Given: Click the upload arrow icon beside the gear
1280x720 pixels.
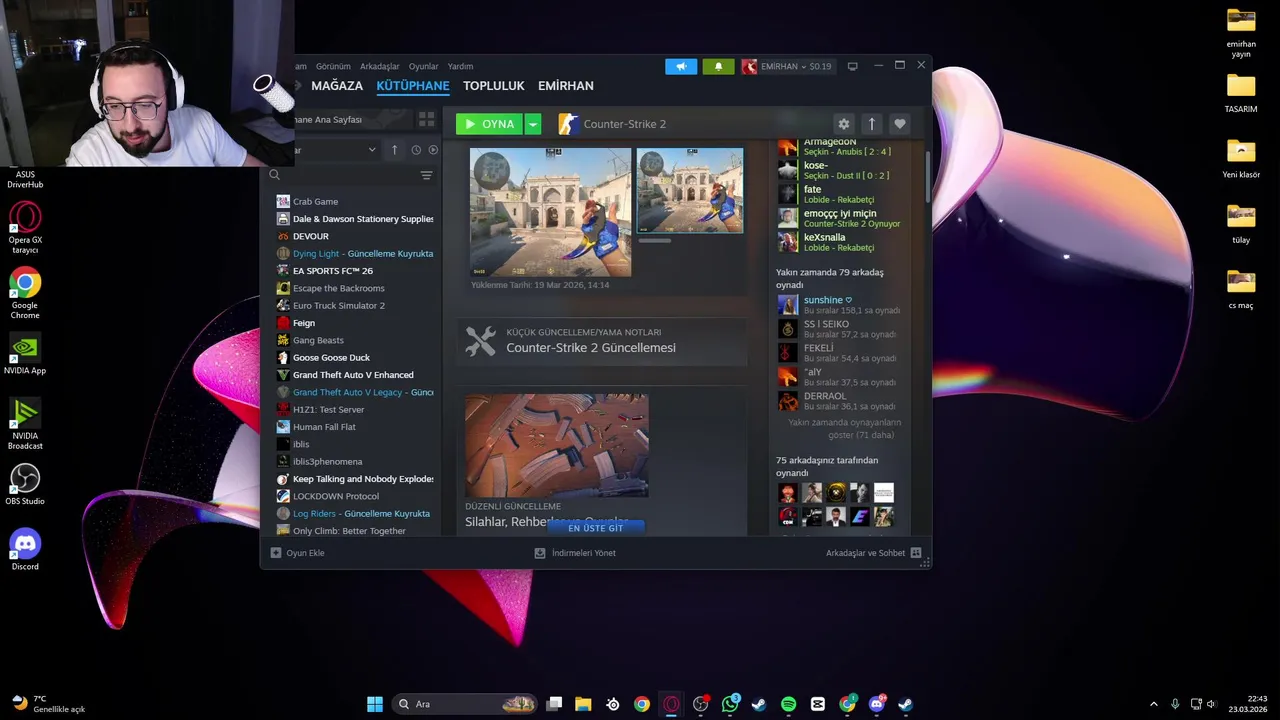Looking at the screenshot, I should [x=871, y=124].
